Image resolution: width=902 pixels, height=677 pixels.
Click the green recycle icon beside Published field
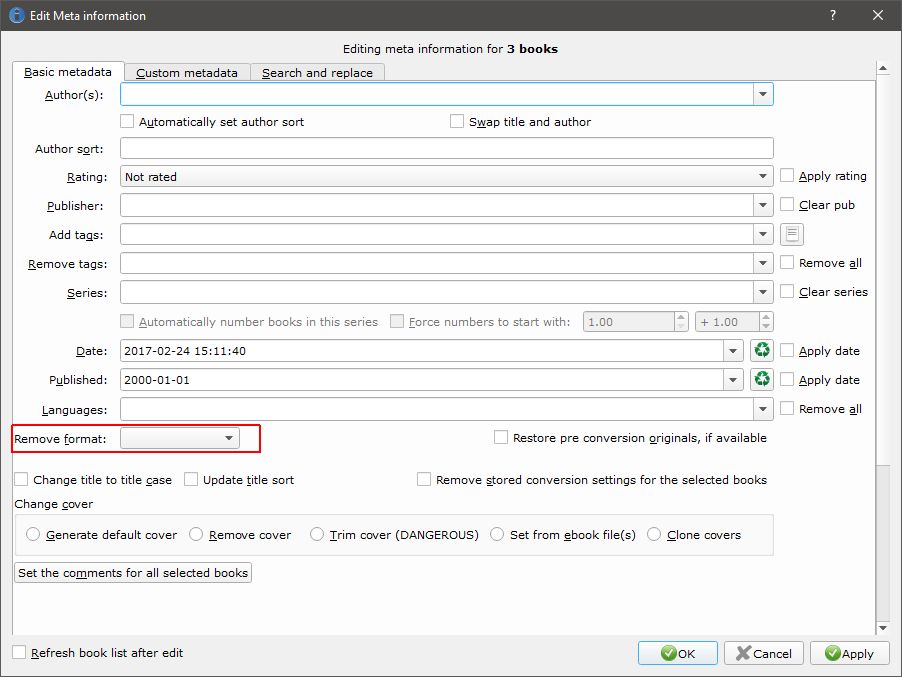(x=762, y=379)
